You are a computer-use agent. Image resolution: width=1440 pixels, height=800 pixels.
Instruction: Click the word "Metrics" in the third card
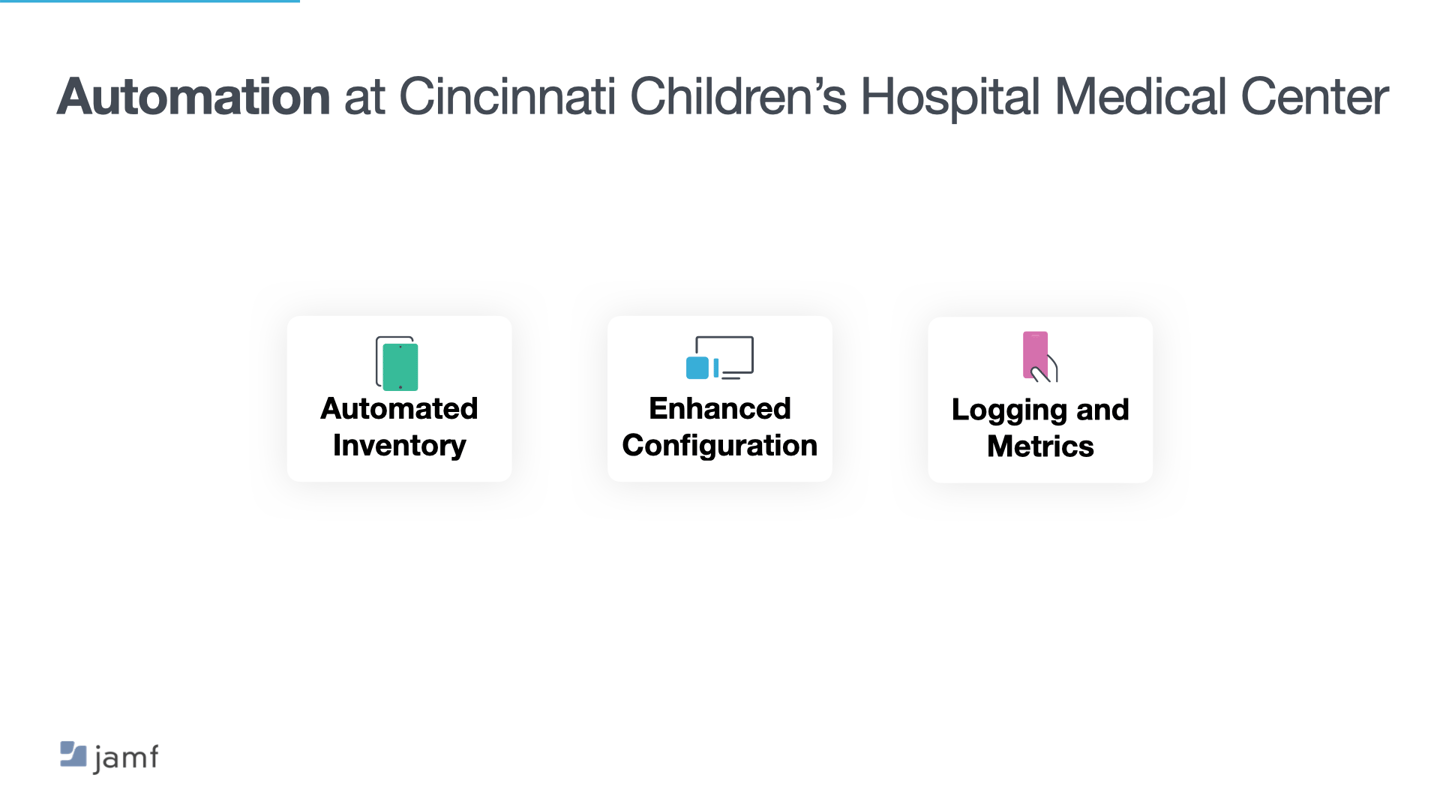tap(1040, 446)
